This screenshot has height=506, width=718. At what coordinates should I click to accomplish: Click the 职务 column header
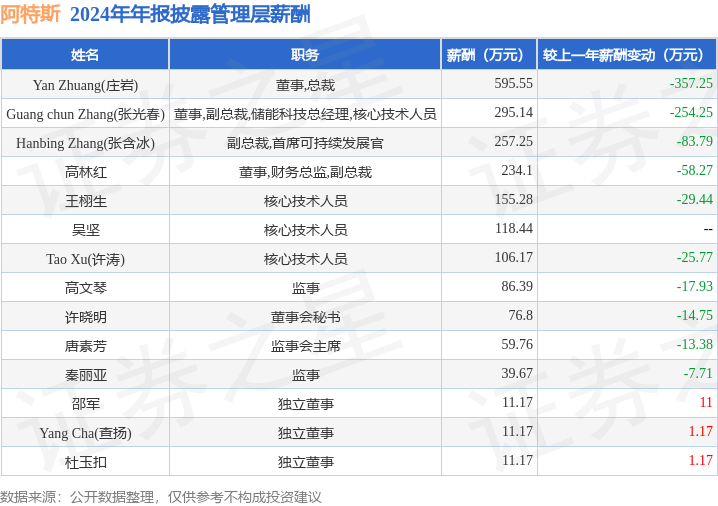pyautogui.click(x=305, y=55)
